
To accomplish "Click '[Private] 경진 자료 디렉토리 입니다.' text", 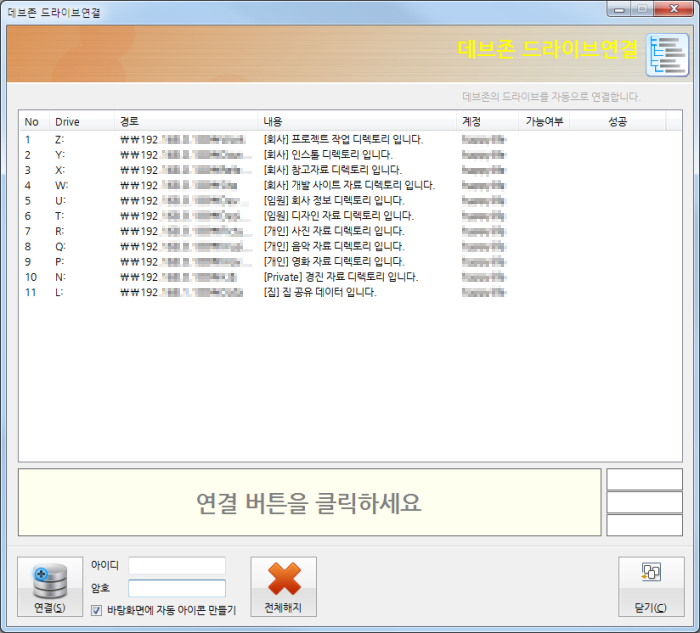I will tap(341, 277).
